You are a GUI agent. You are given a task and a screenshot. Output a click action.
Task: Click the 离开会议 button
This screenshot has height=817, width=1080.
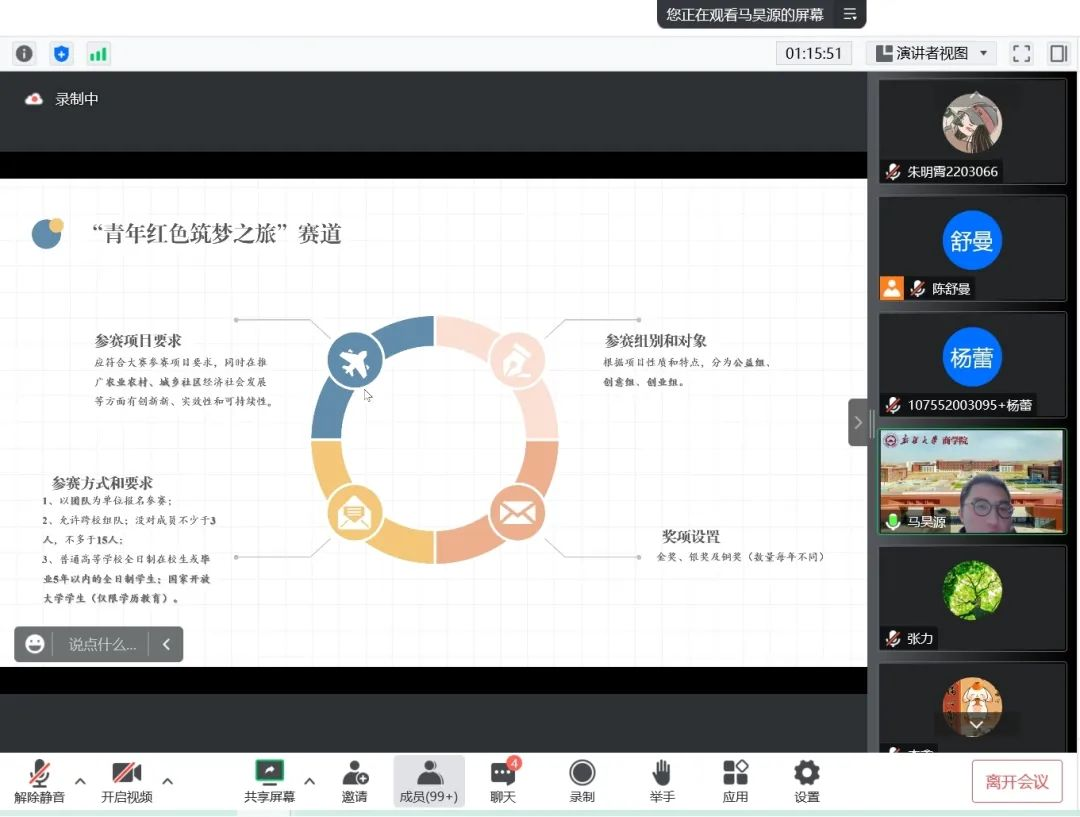(x=1017, y=781)
